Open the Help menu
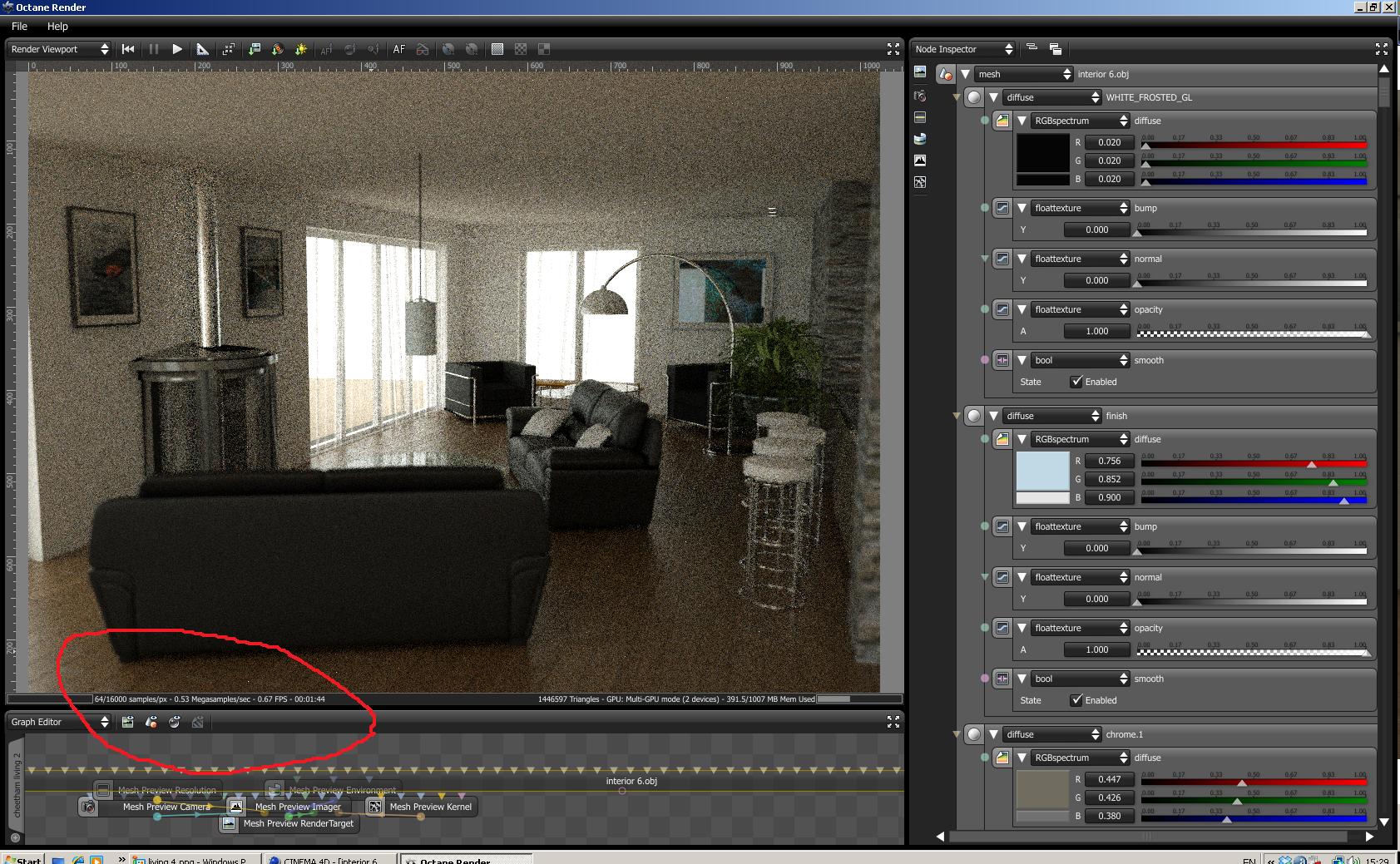This screenshot has height=864, width=1400. click(57, 26)
